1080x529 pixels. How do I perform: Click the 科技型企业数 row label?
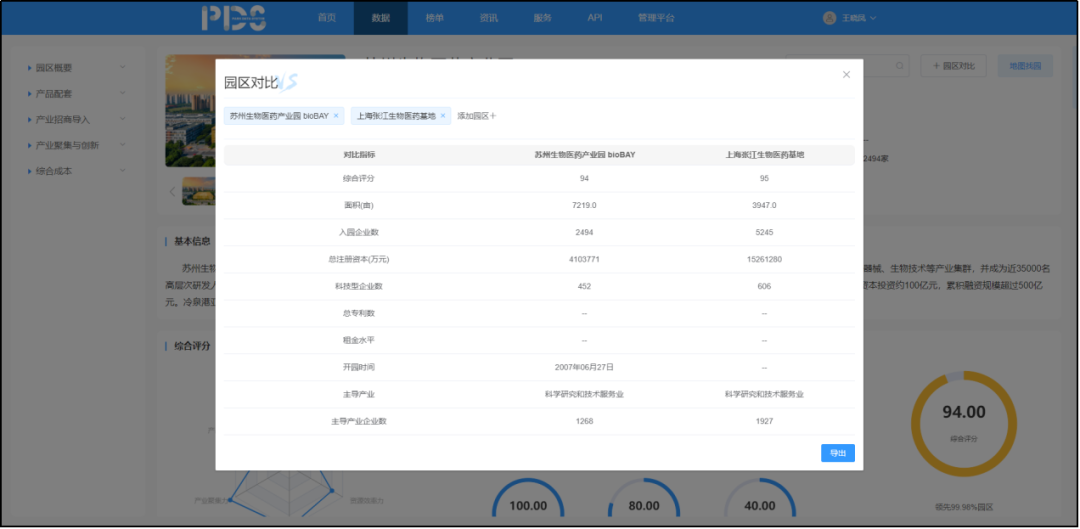(360, 287)
